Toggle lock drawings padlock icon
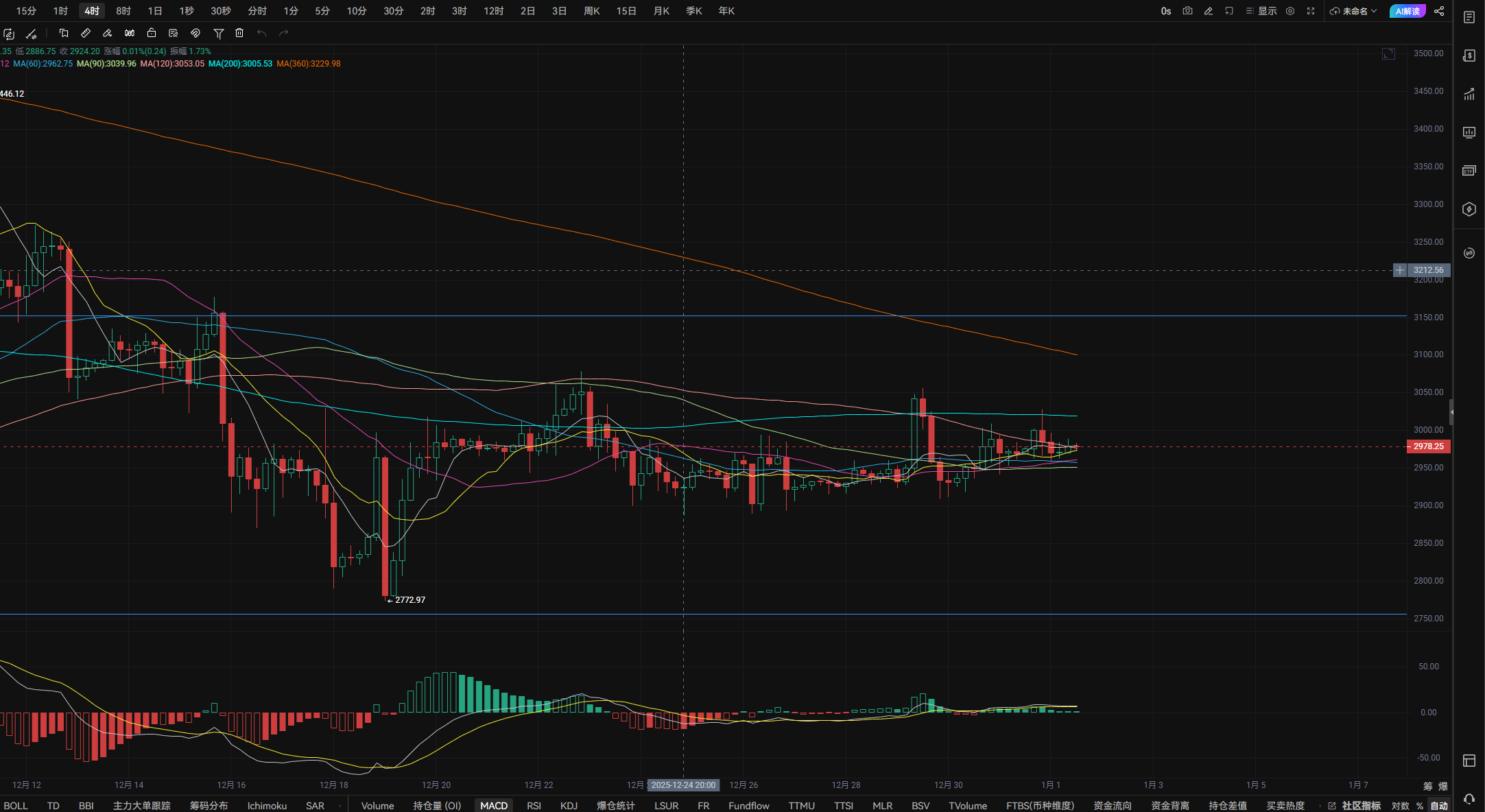The width and height of the screenshot is (1485, 812). click(152, 33)
